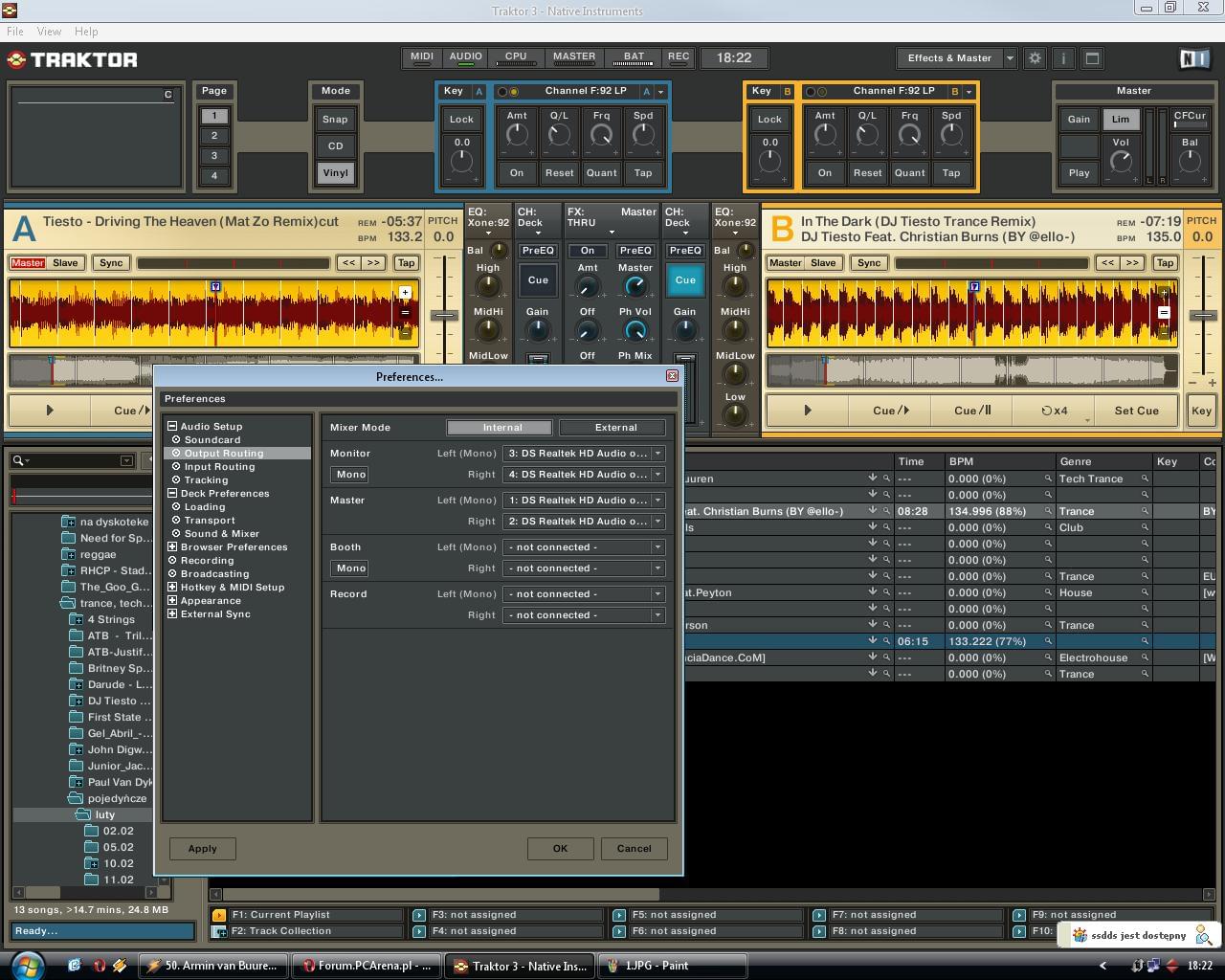Open the View menu

(49, 32)
